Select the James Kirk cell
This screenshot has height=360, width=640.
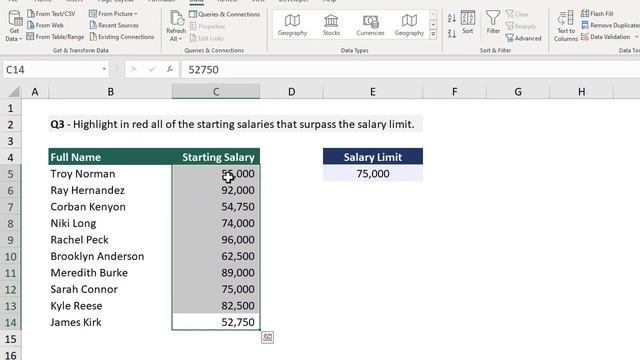point(110,322)
